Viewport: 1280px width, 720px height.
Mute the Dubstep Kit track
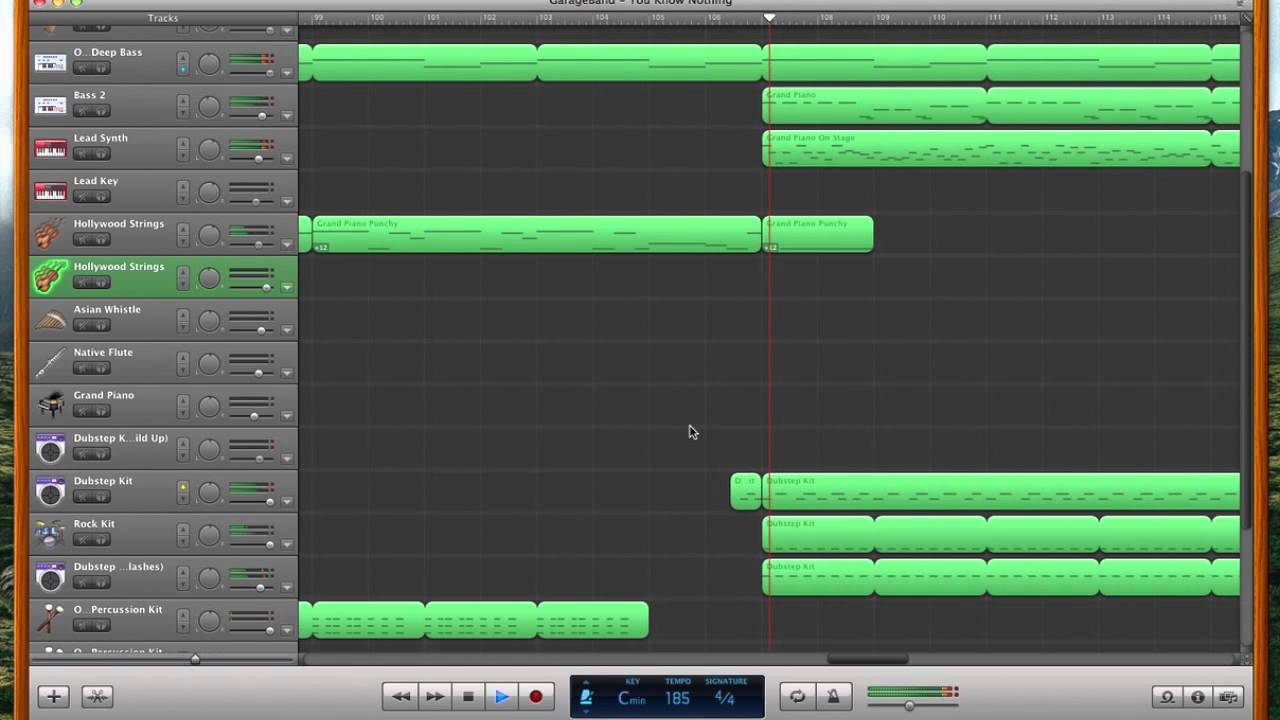[83, 498]
